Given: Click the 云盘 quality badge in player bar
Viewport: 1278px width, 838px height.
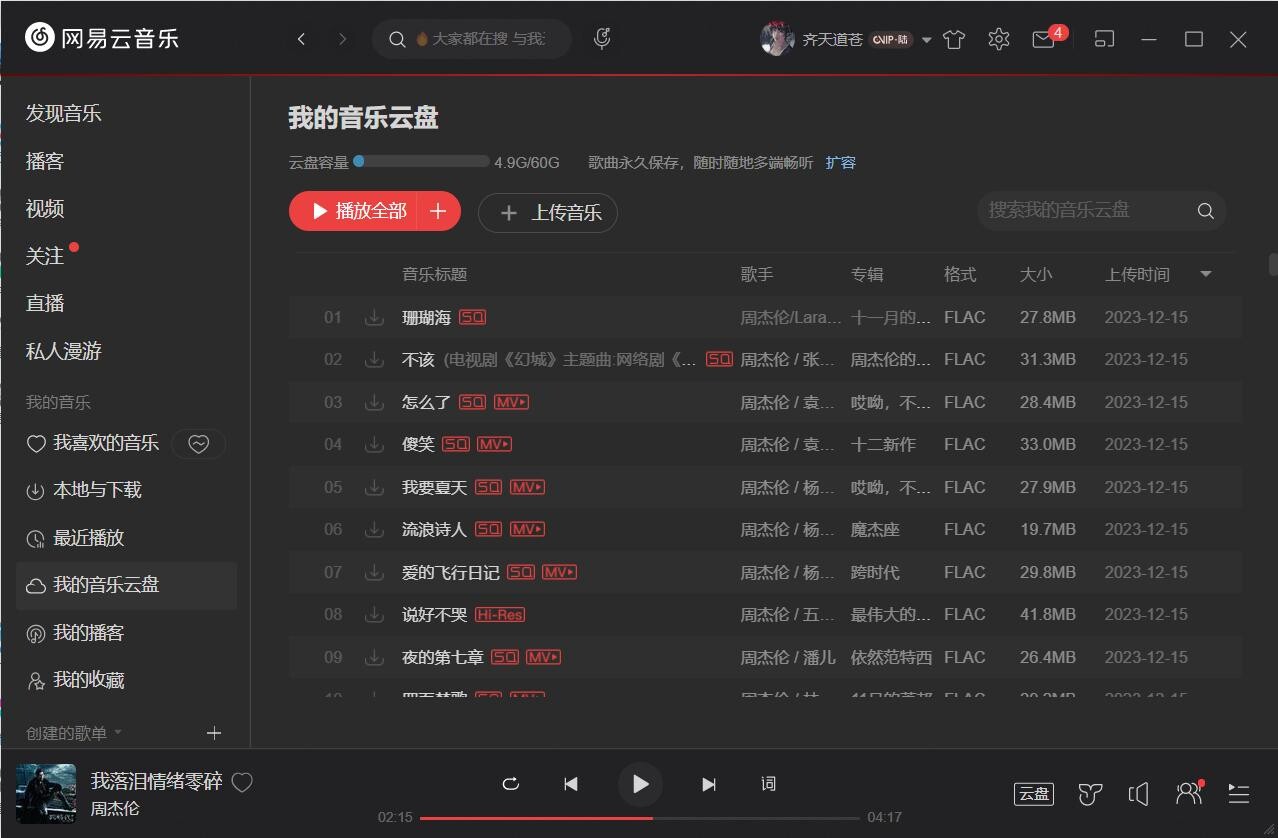Looking at the screenshot, I should [1034, 794].
